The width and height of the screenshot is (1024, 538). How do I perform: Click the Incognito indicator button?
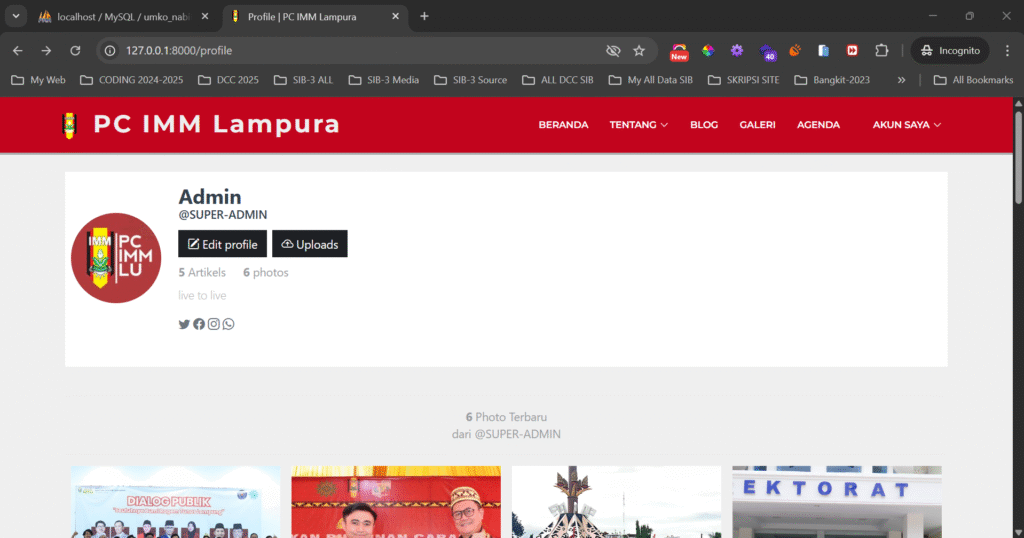click(950, 50)
